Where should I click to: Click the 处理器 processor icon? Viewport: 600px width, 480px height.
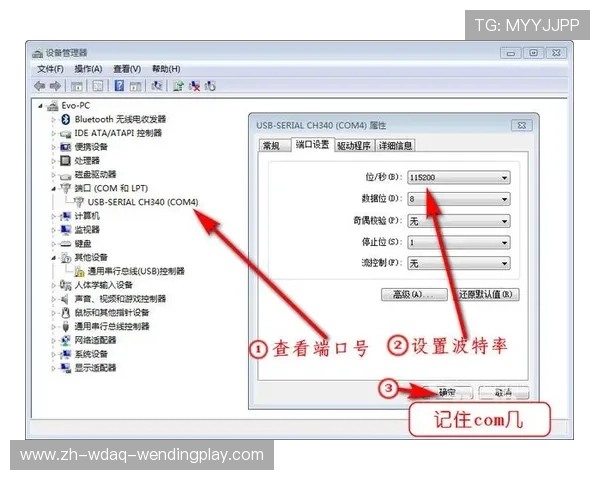pyautogui.click(x=65, y=160)
